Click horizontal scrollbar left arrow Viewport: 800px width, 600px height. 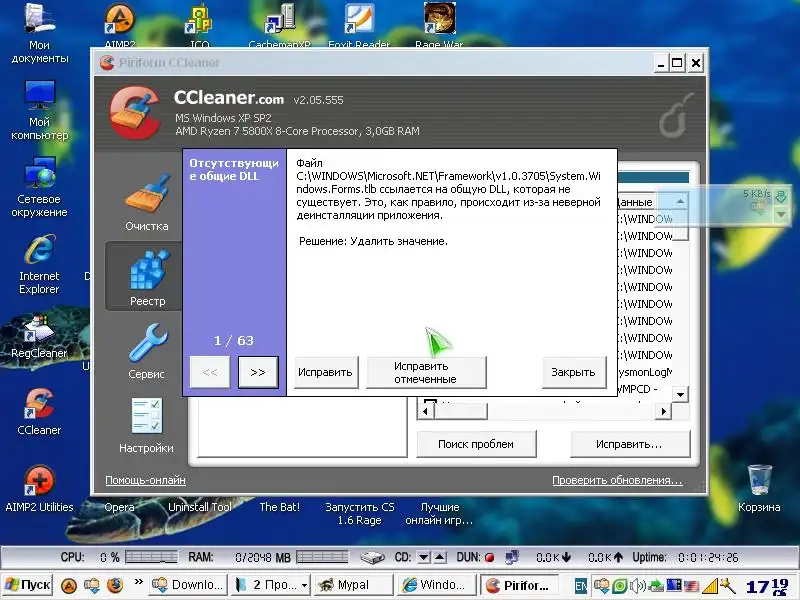click(x=425, y=411)
